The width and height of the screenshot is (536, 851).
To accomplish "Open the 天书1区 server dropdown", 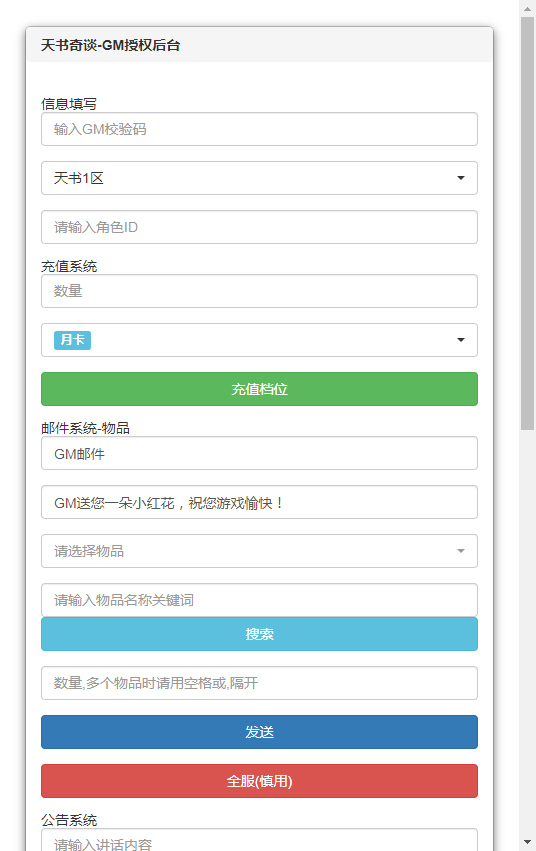I will pos(259,178).
